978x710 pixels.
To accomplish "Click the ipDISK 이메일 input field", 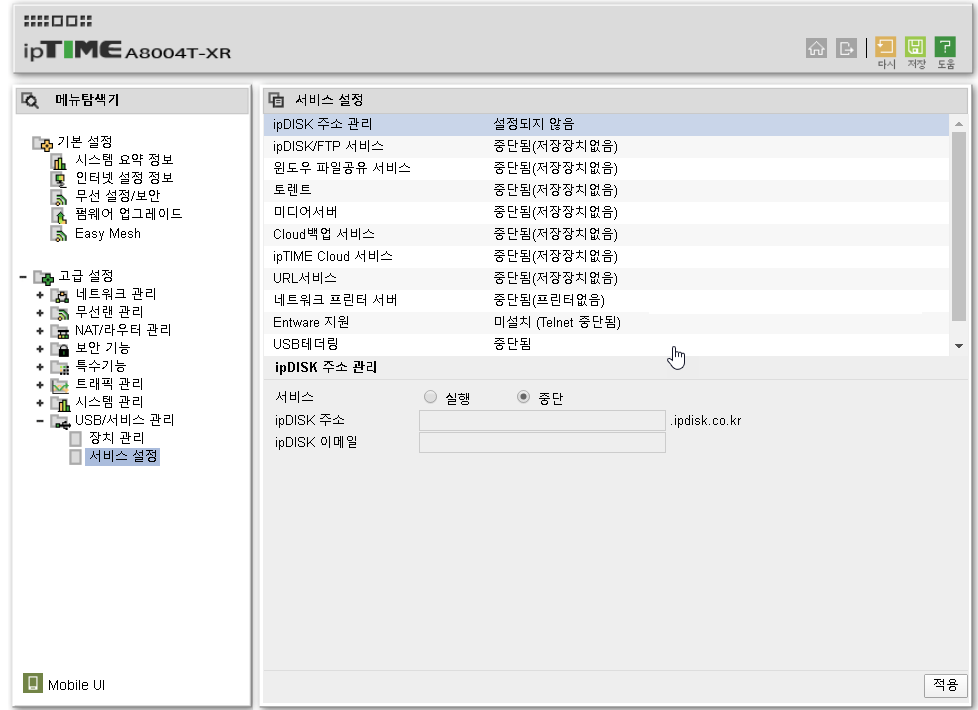I will pyautogui.click(x=542, y=442).
